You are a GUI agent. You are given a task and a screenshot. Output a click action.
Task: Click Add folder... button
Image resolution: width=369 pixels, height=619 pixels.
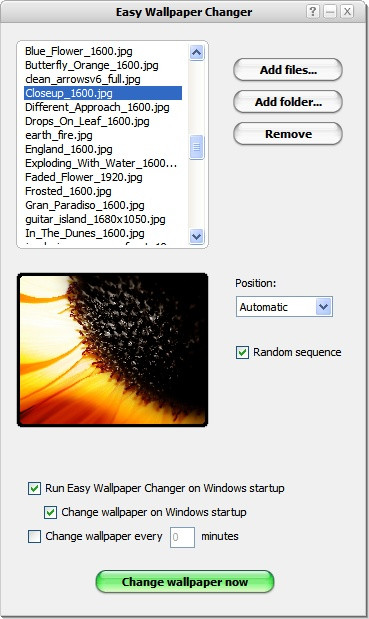click(x=288, y=102)
